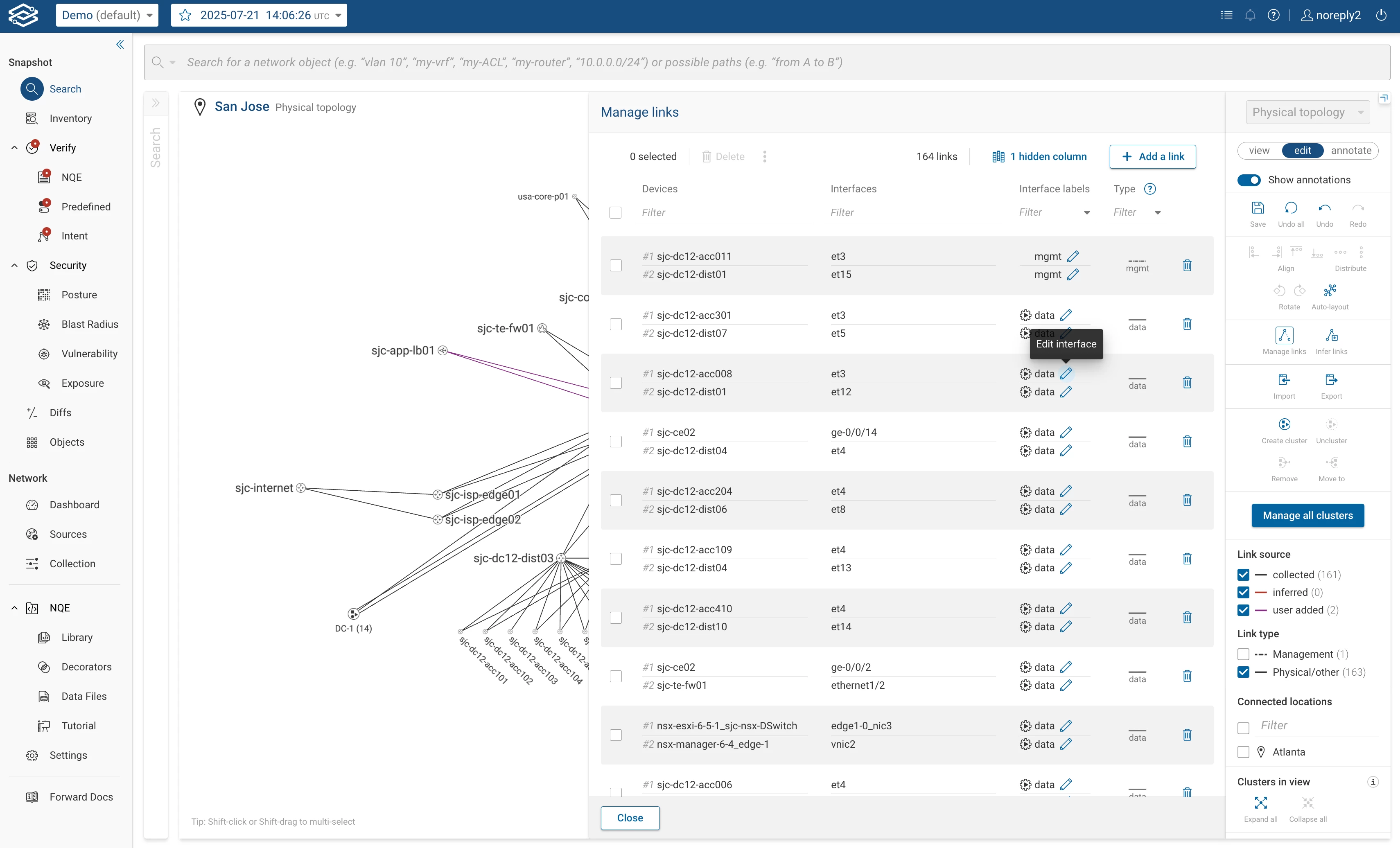Select the sjc-ce02 ge-0/0/14 link checkbox
The height and width of the screenshot is (848, 1400).
pos(615,441)
